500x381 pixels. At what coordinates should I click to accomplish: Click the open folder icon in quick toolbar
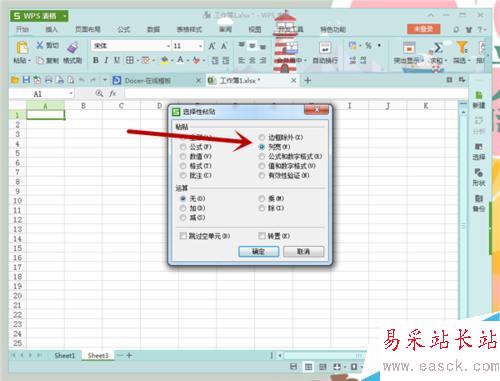(15, 80)
